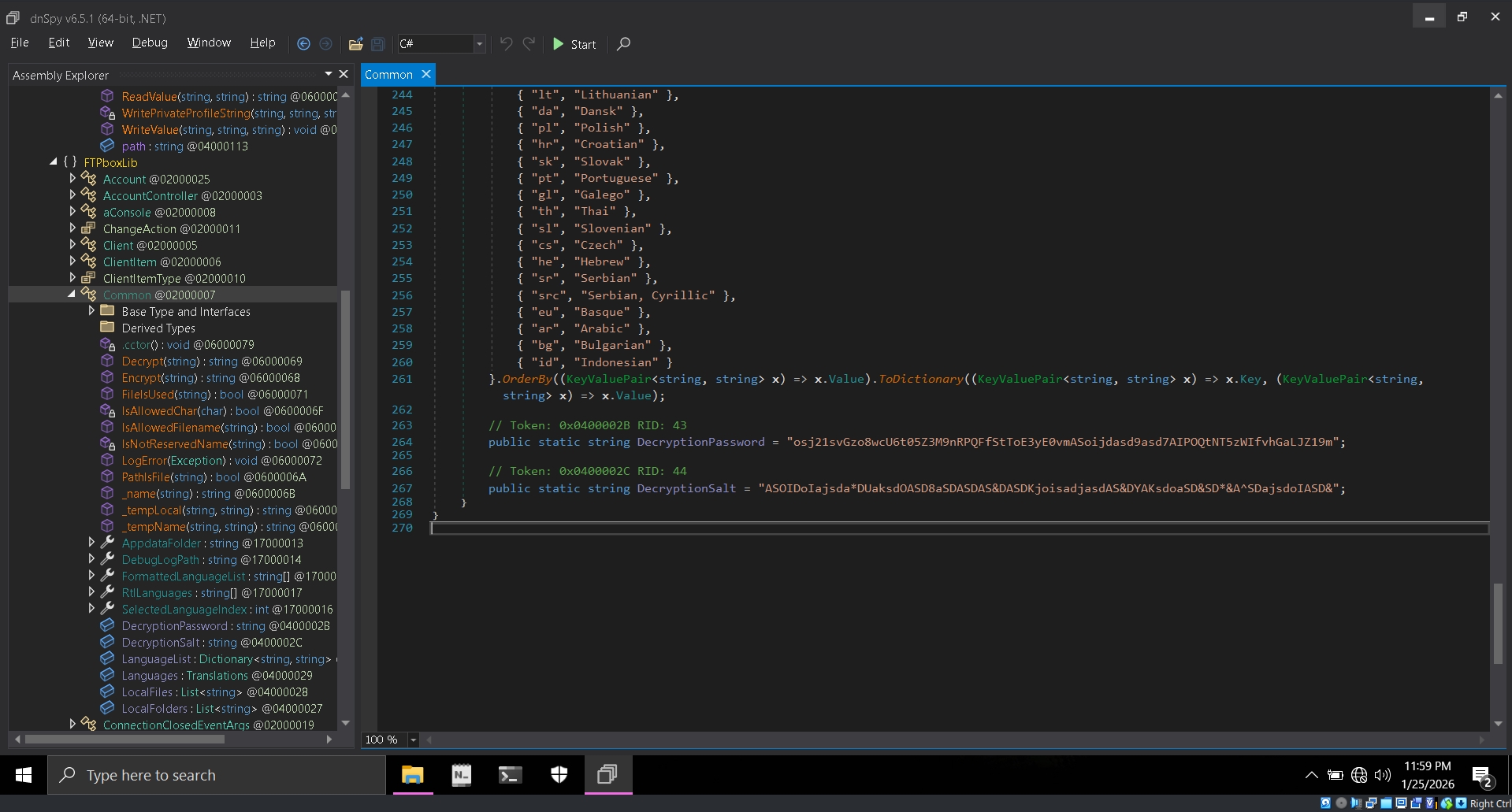The height and width of the screenshot is (812, 1512).
Task: Click the Navigate Backward arrow icon
Action: 303,44
